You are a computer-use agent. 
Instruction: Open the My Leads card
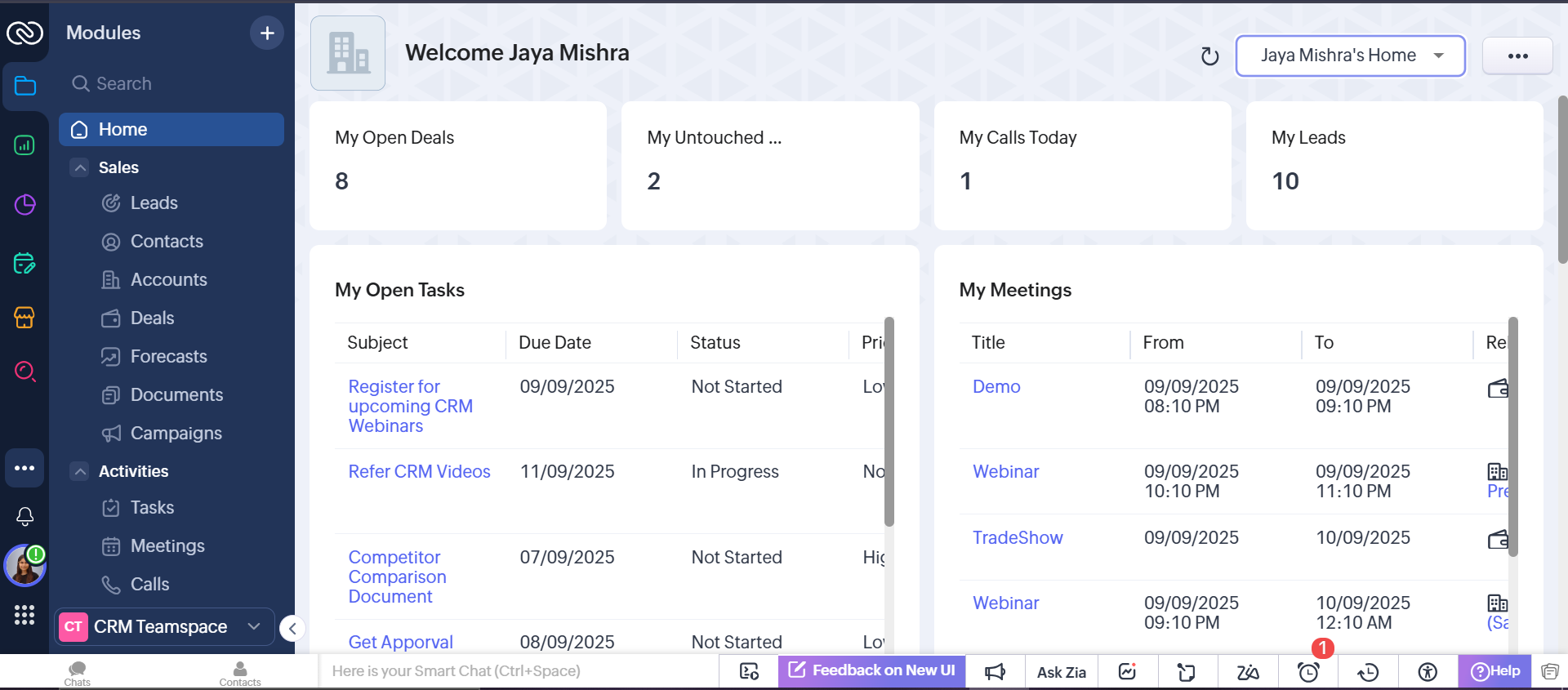pyautogui.click(x=1395, y=166)
